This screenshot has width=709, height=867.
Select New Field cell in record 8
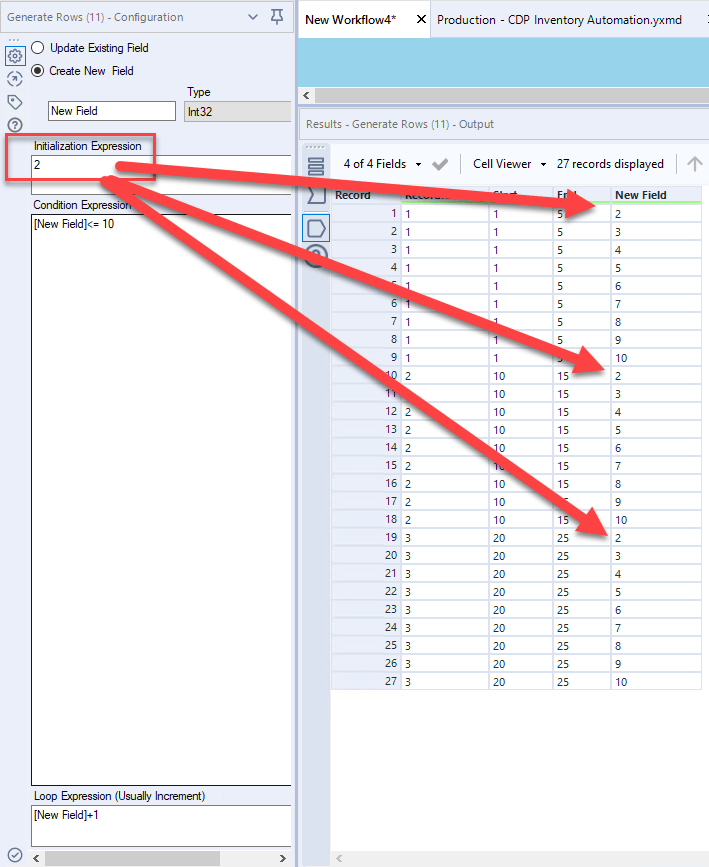click(656, 340)
